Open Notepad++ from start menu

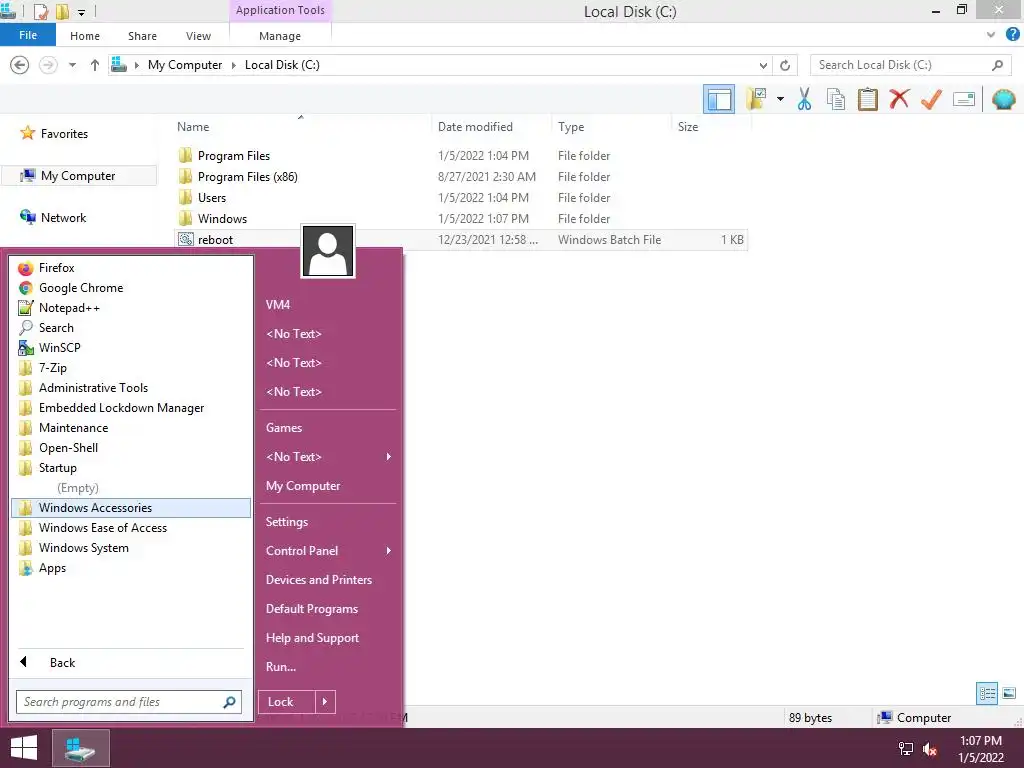(131, 308)
